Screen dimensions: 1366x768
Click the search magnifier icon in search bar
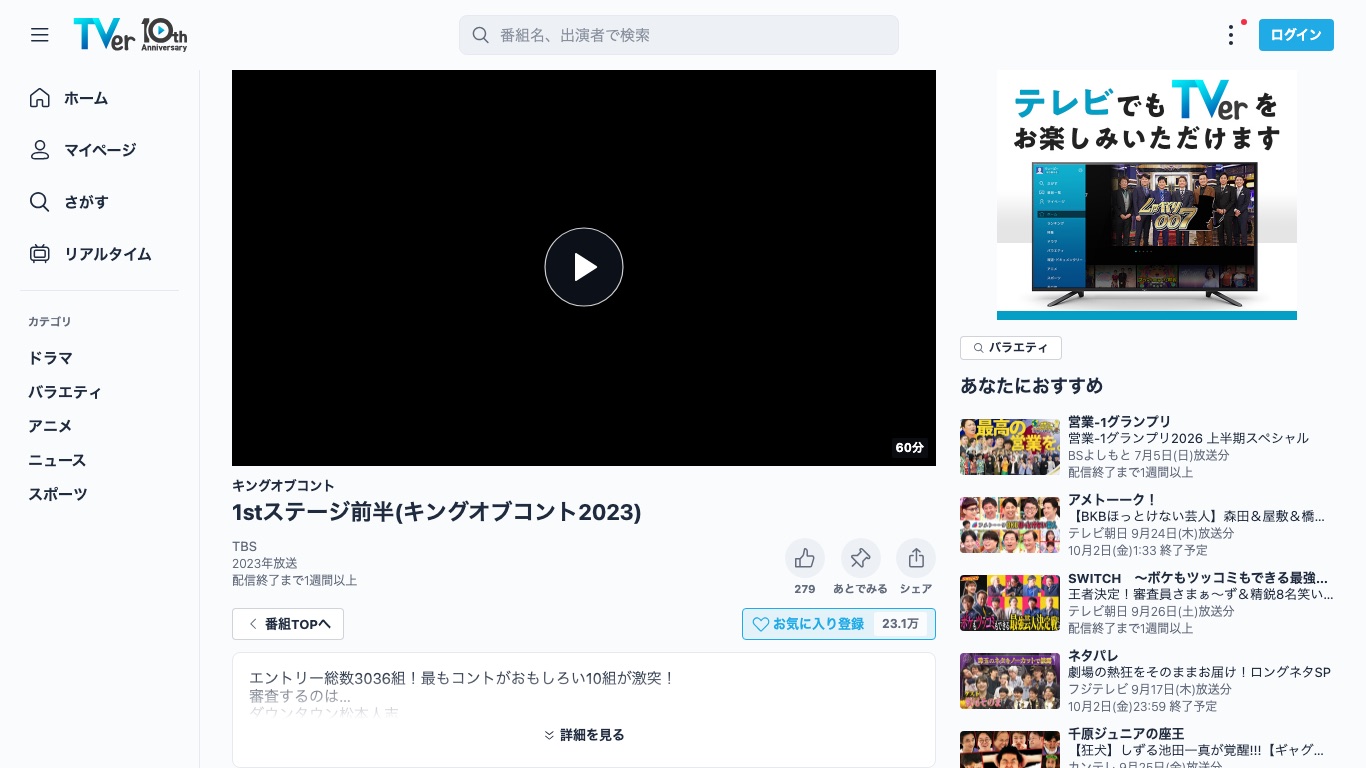(481, 35)
